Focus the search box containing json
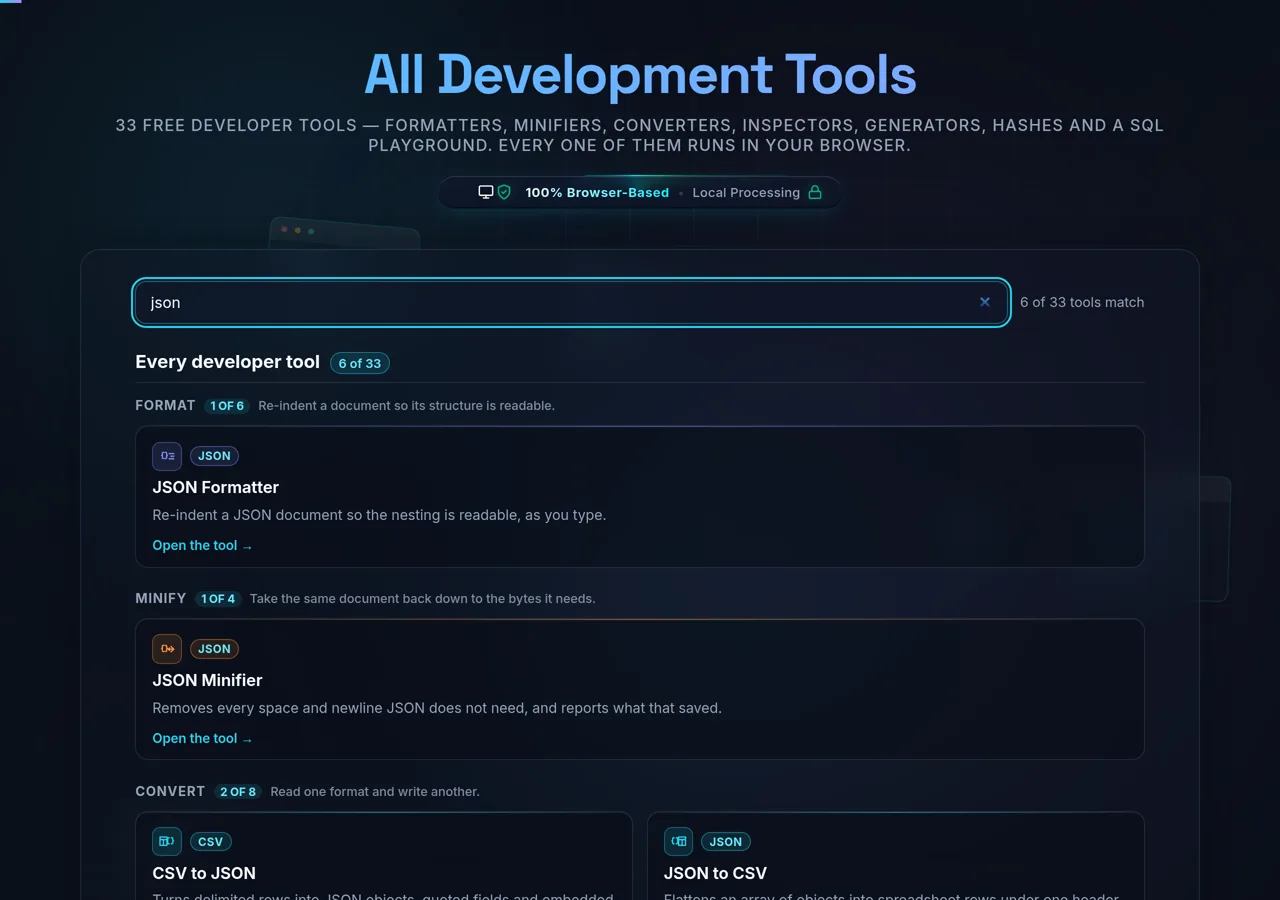Image resolution: width=1280 pixels, height=900 pixels. point(571,302)
